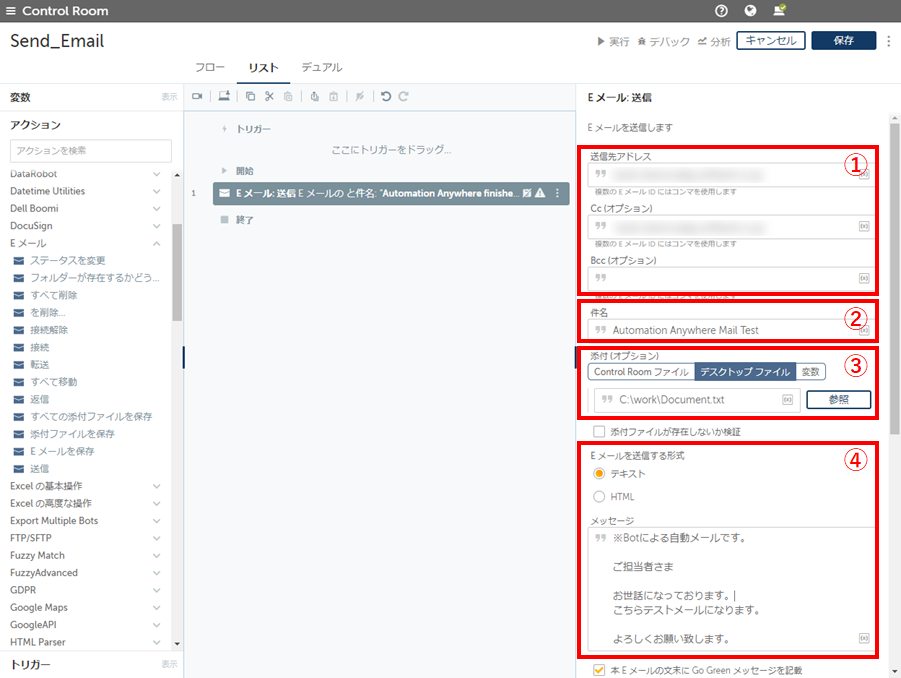Open the three-dot menu on the Eメール action row
This screenshot has width=901, height=678.
click(x=557, y=193)
